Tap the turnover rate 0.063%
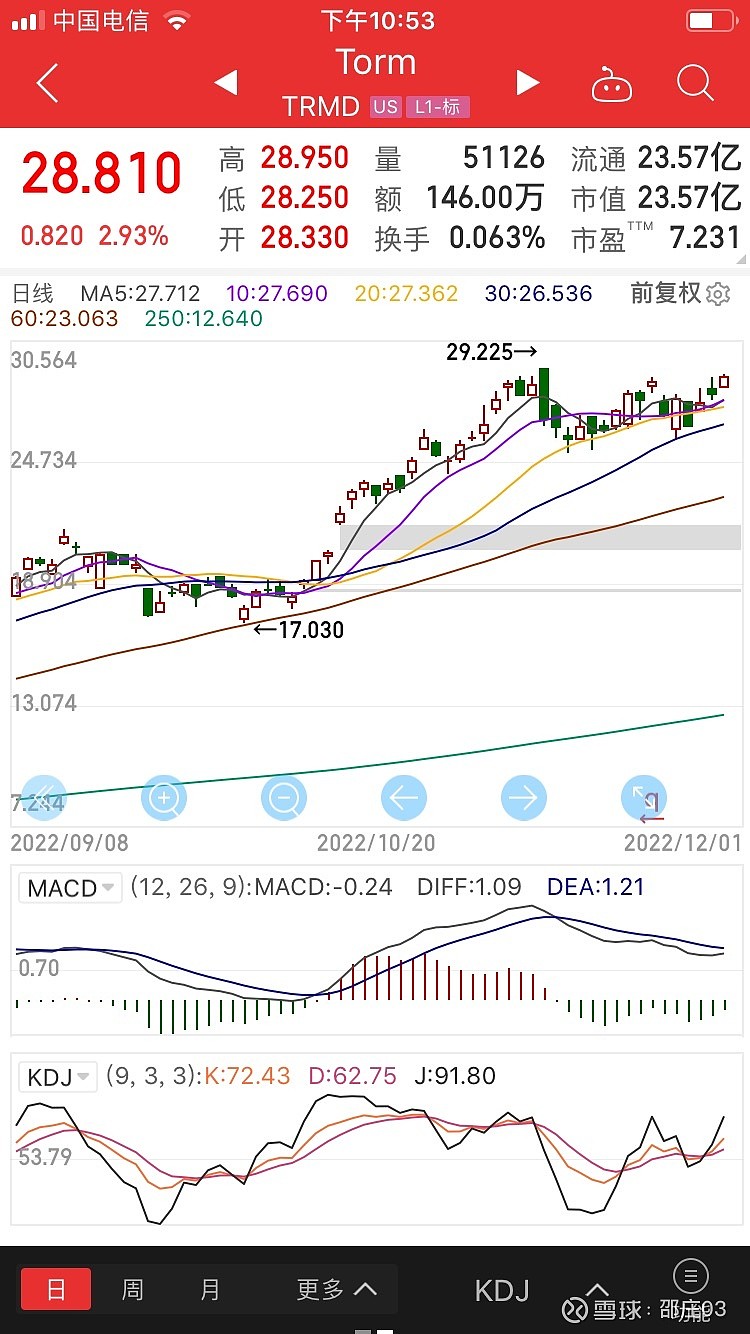 tap(497, 238)
